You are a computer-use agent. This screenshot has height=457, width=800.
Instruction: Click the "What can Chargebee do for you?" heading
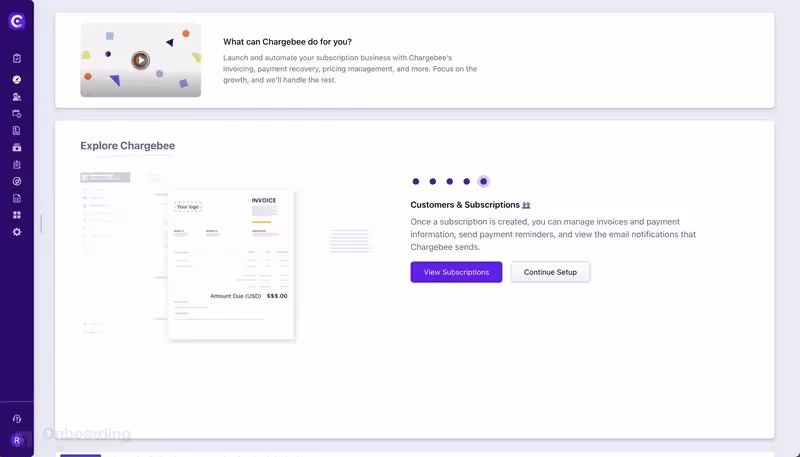pyautogui.click(x=287, y=42)
